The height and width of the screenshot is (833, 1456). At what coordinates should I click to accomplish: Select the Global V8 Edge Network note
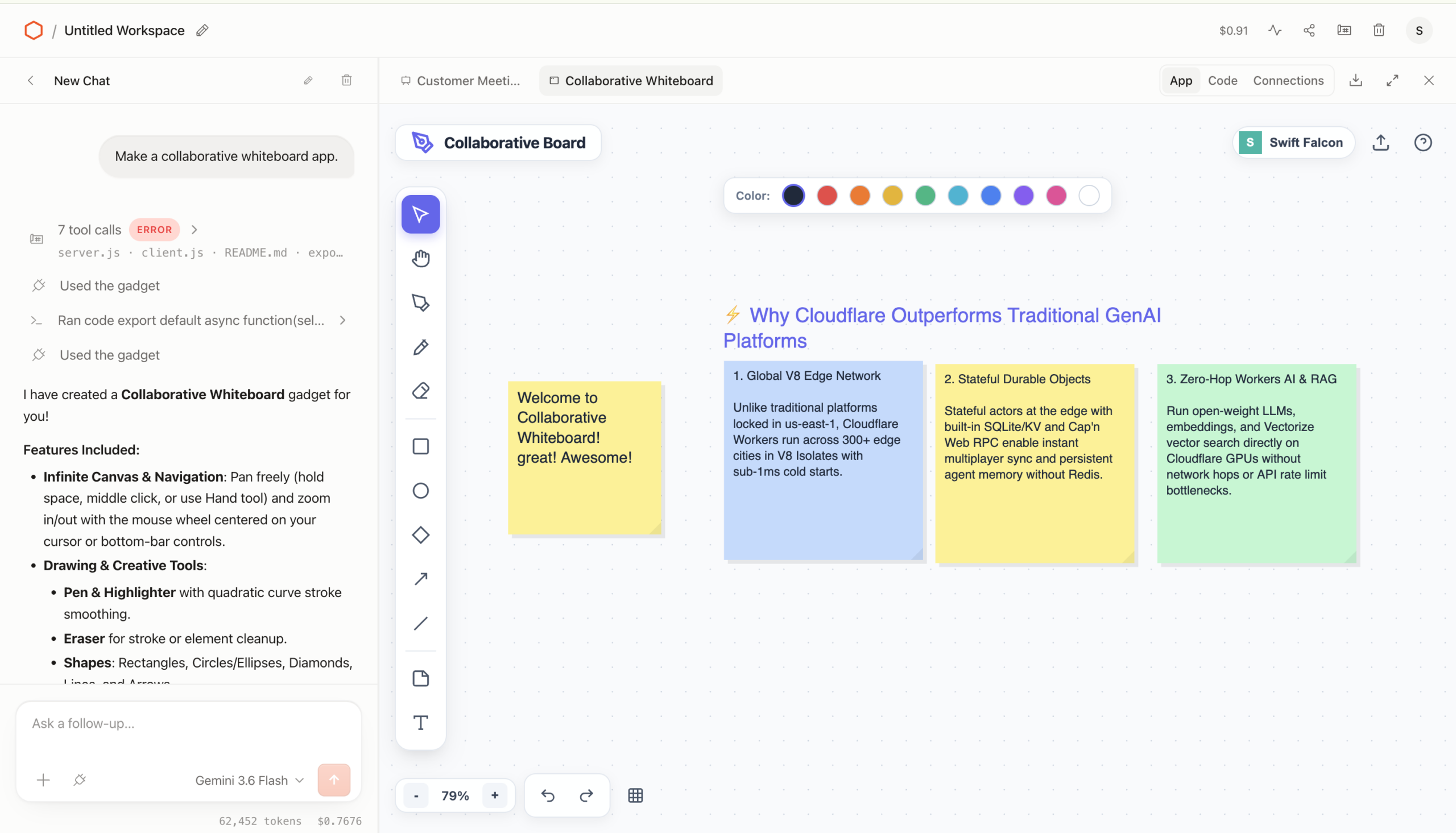click(x=823, y=461)
